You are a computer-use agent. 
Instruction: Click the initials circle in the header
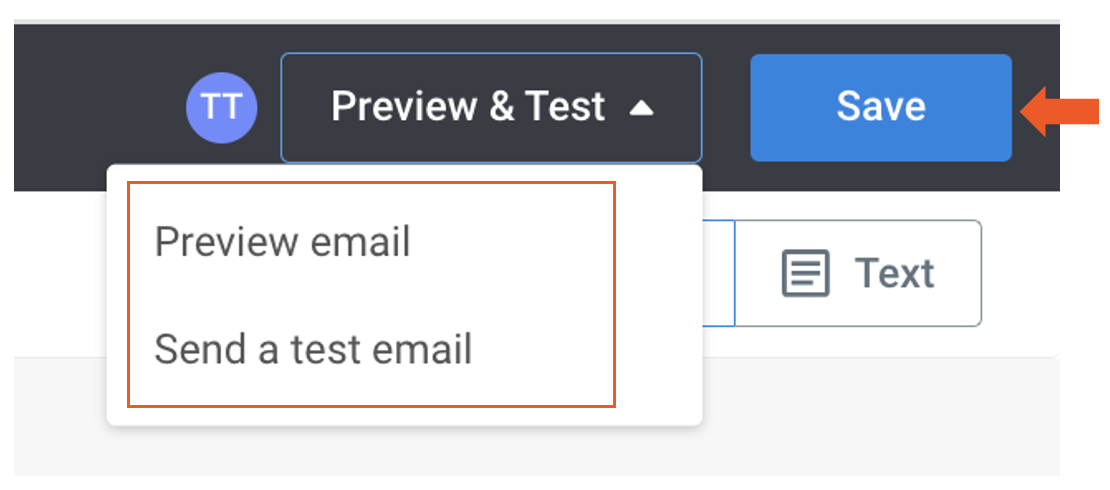point(221,108)
